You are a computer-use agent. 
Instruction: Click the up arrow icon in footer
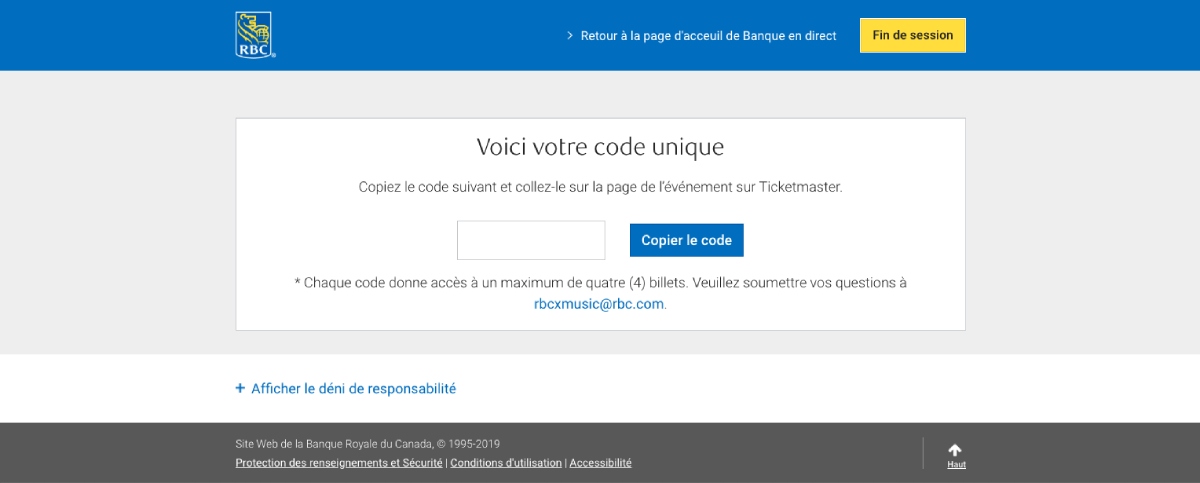point(955,450)
